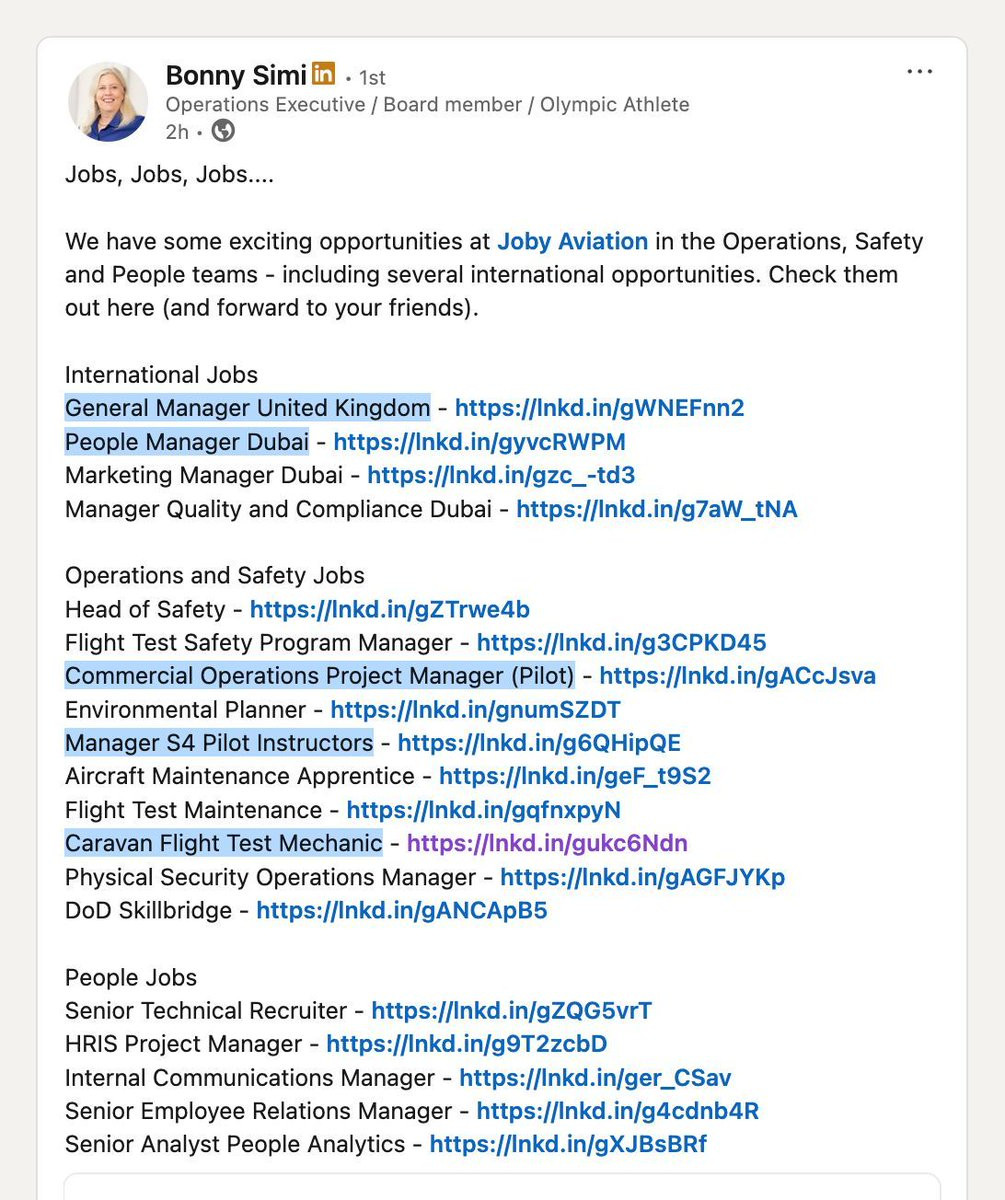
Task: Open Senior Technical Recruiter job link
Action: (x=512, y=1011)
